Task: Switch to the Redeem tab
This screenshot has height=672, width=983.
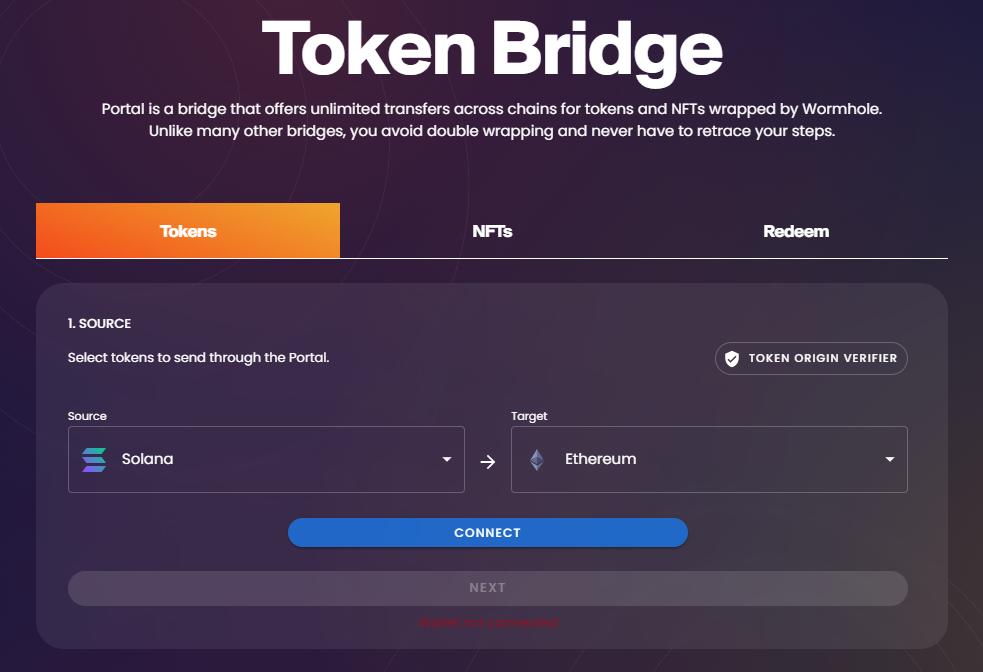Action: coord(796,231)
